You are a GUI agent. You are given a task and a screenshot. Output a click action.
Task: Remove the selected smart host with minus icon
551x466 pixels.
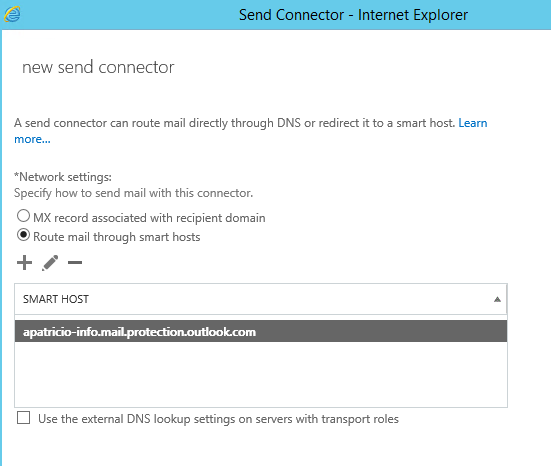(x=75, y=263)
